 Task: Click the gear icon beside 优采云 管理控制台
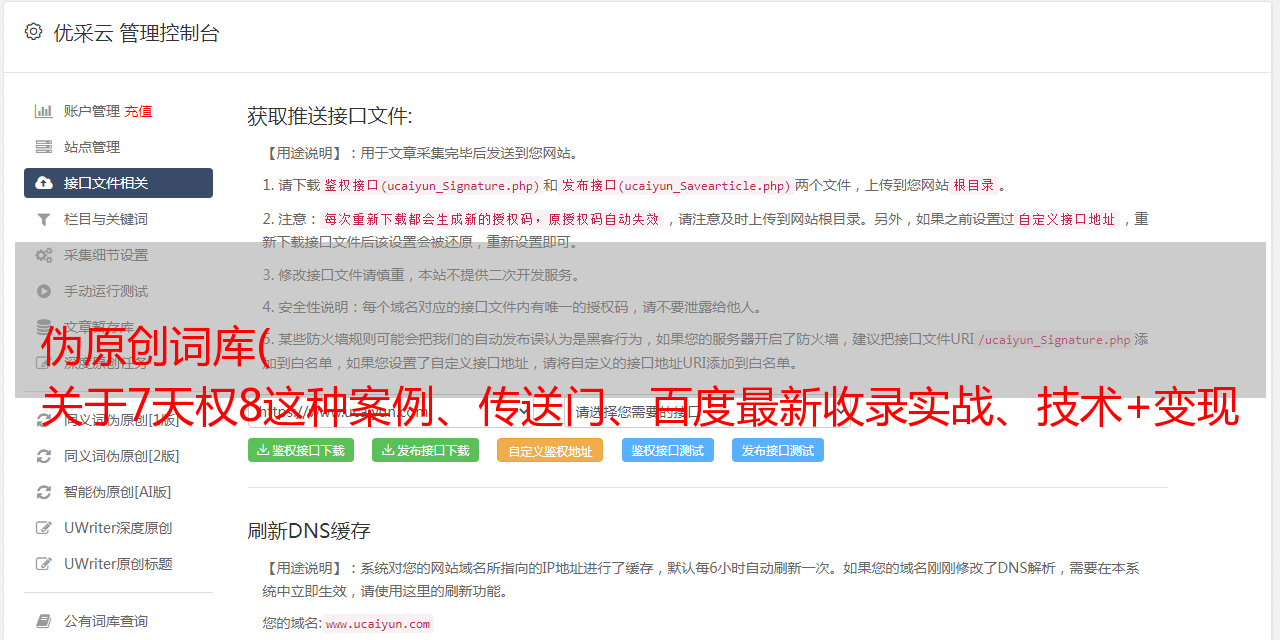pos(33,32)
